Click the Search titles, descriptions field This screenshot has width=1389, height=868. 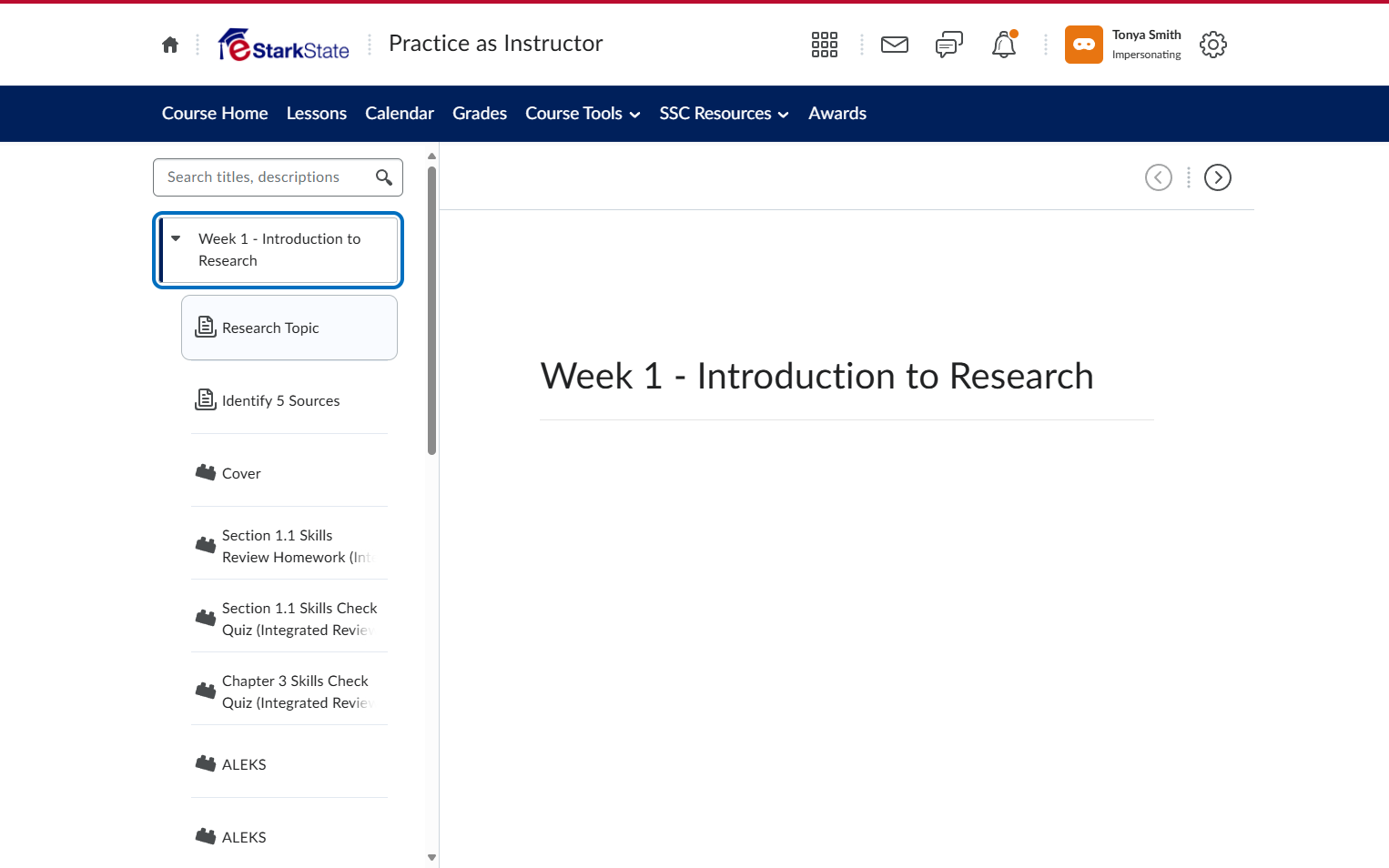pos(278,177)
